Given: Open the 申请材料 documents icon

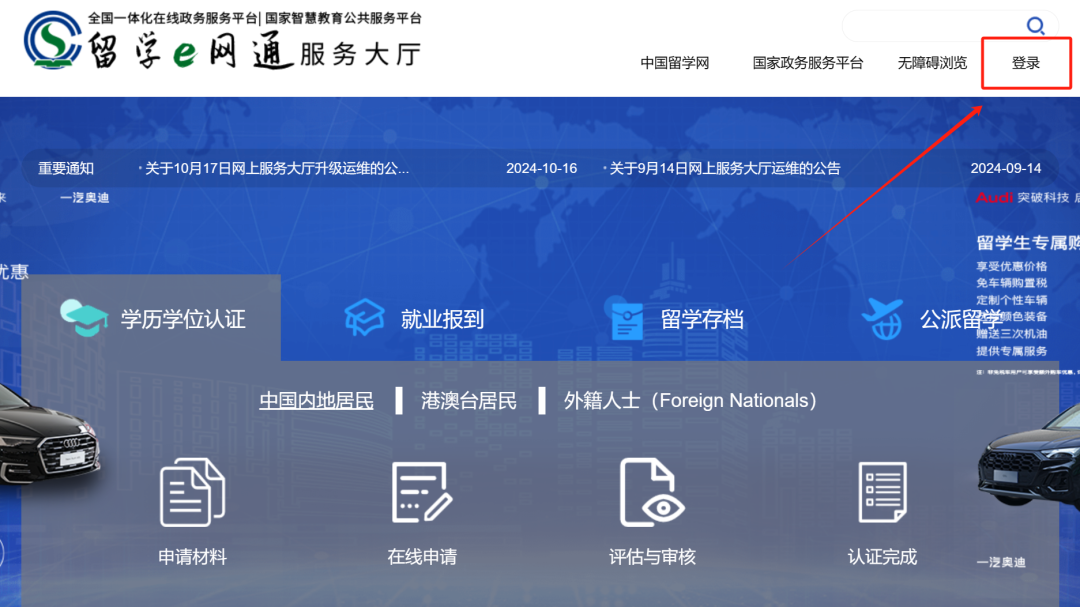Looking at the screenshot, I should [x=192, y=492].
